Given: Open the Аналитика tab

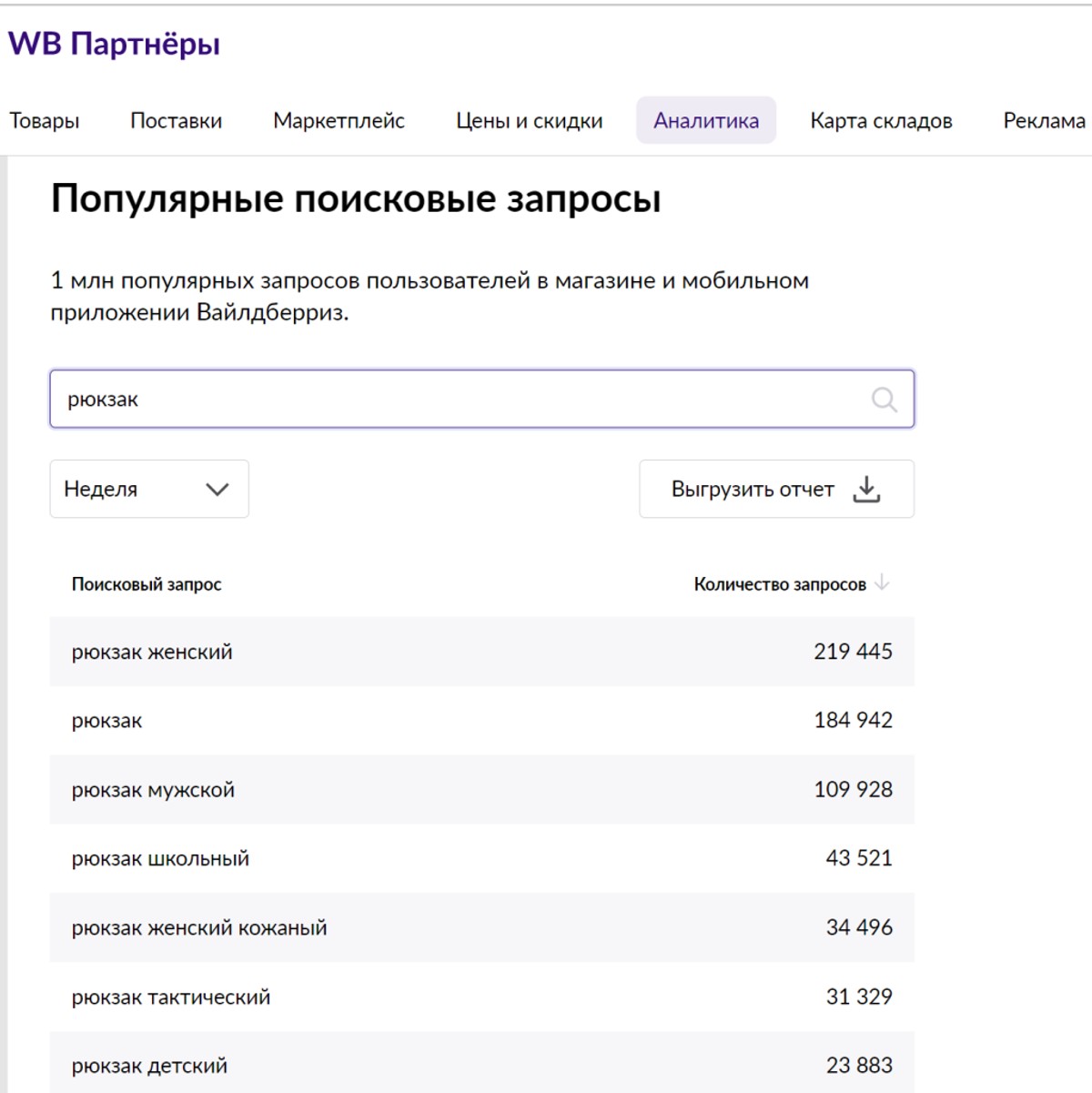Looking at the screenshot, I should click(x=706, y=120).
